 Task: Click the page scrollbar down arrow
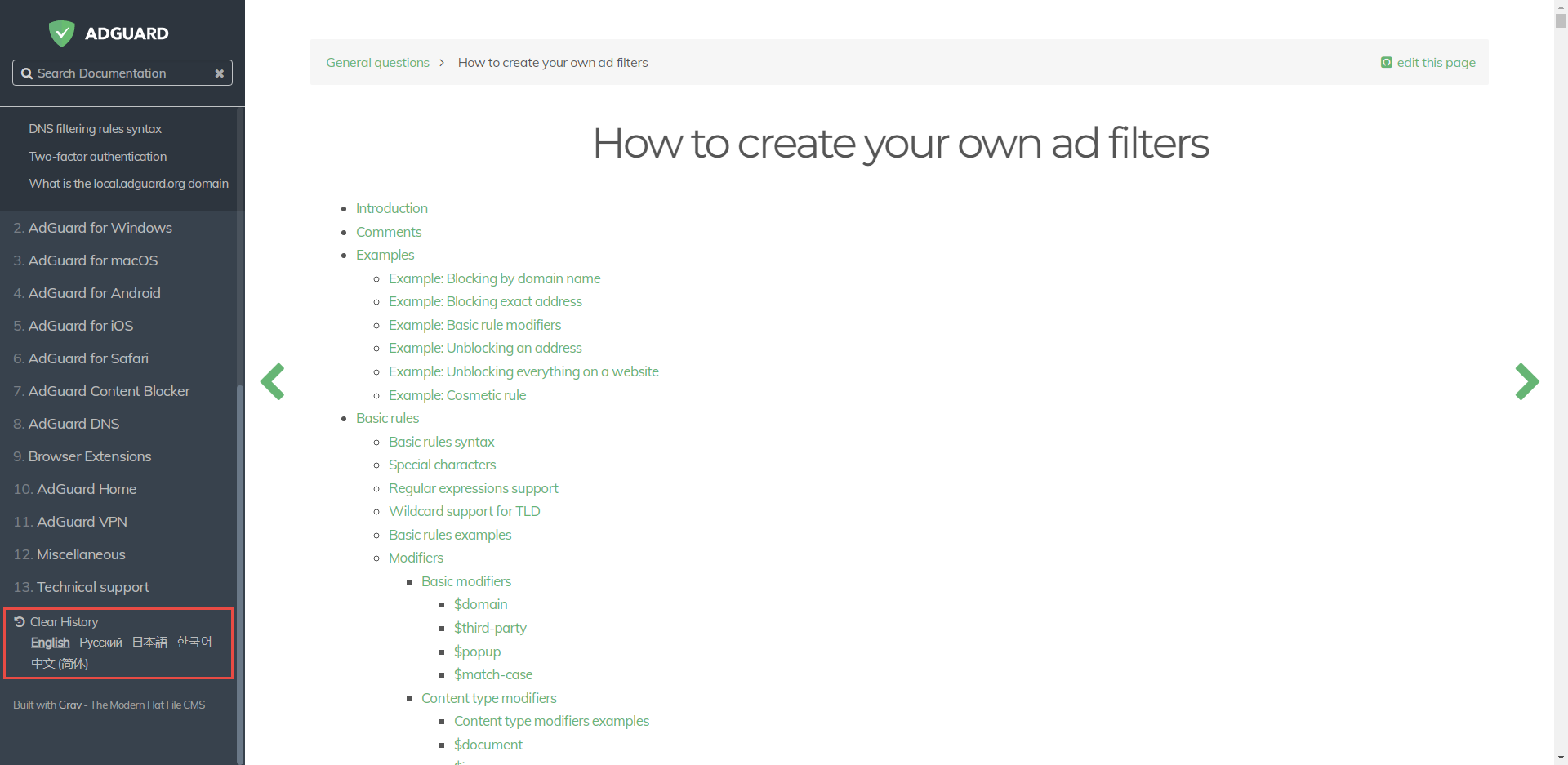click(x=1561, y=758)
